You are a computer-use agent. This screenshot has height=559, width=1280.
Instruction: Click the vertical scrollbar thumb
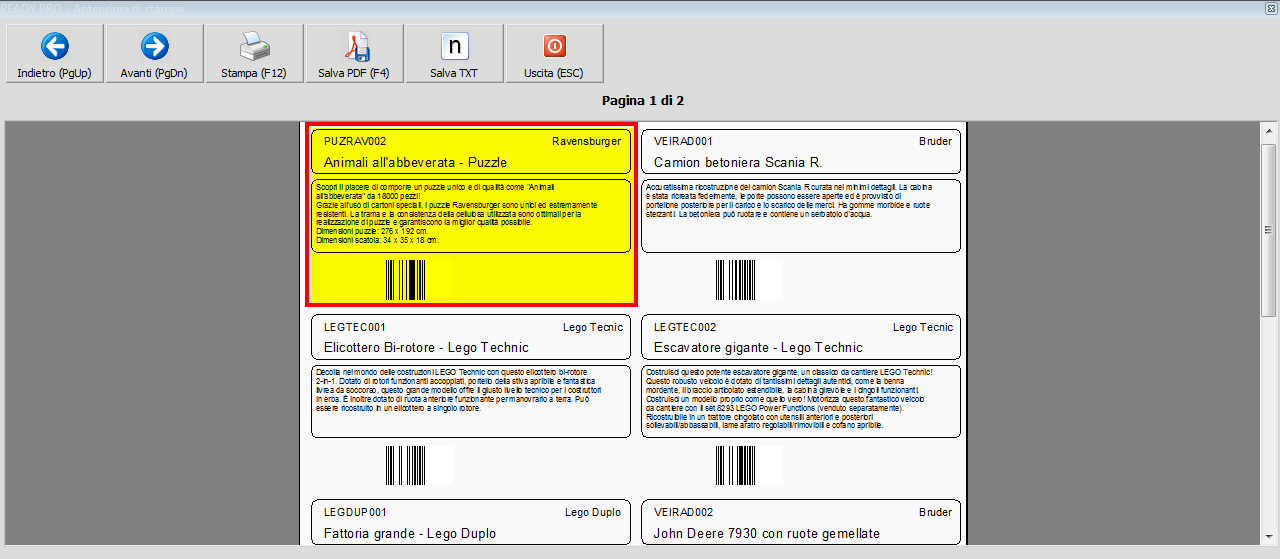coord(1268,230)
